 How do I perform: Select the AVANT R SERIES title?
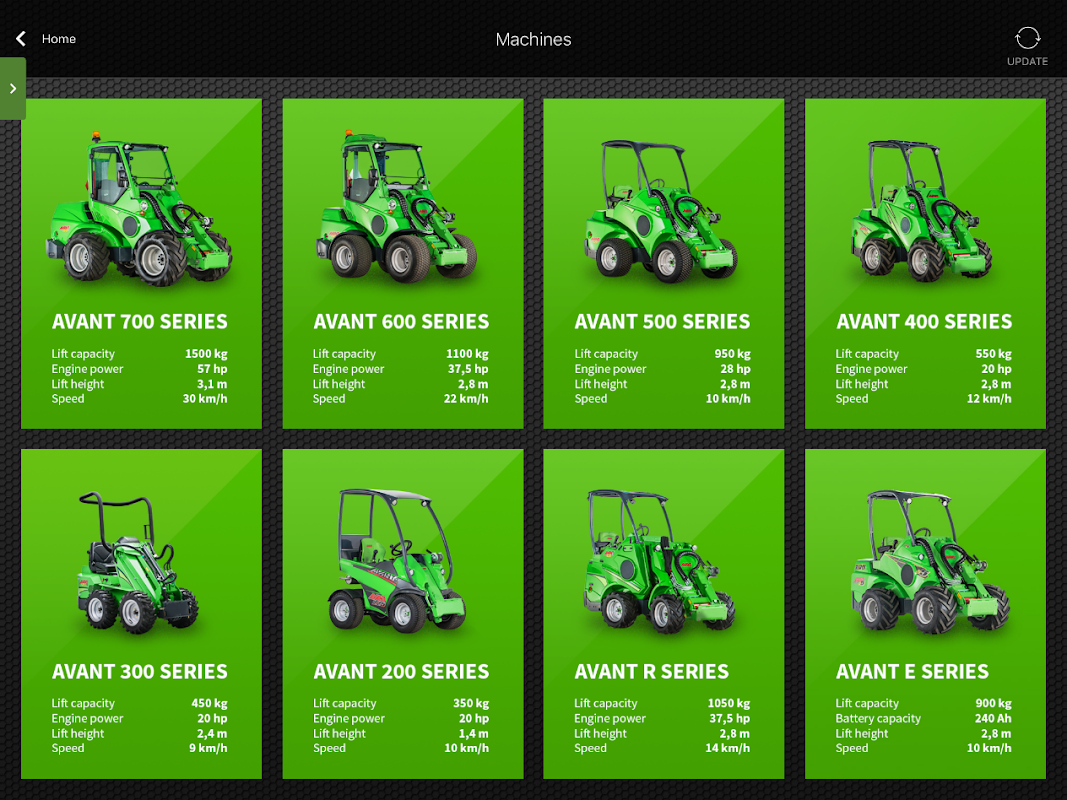651,671
